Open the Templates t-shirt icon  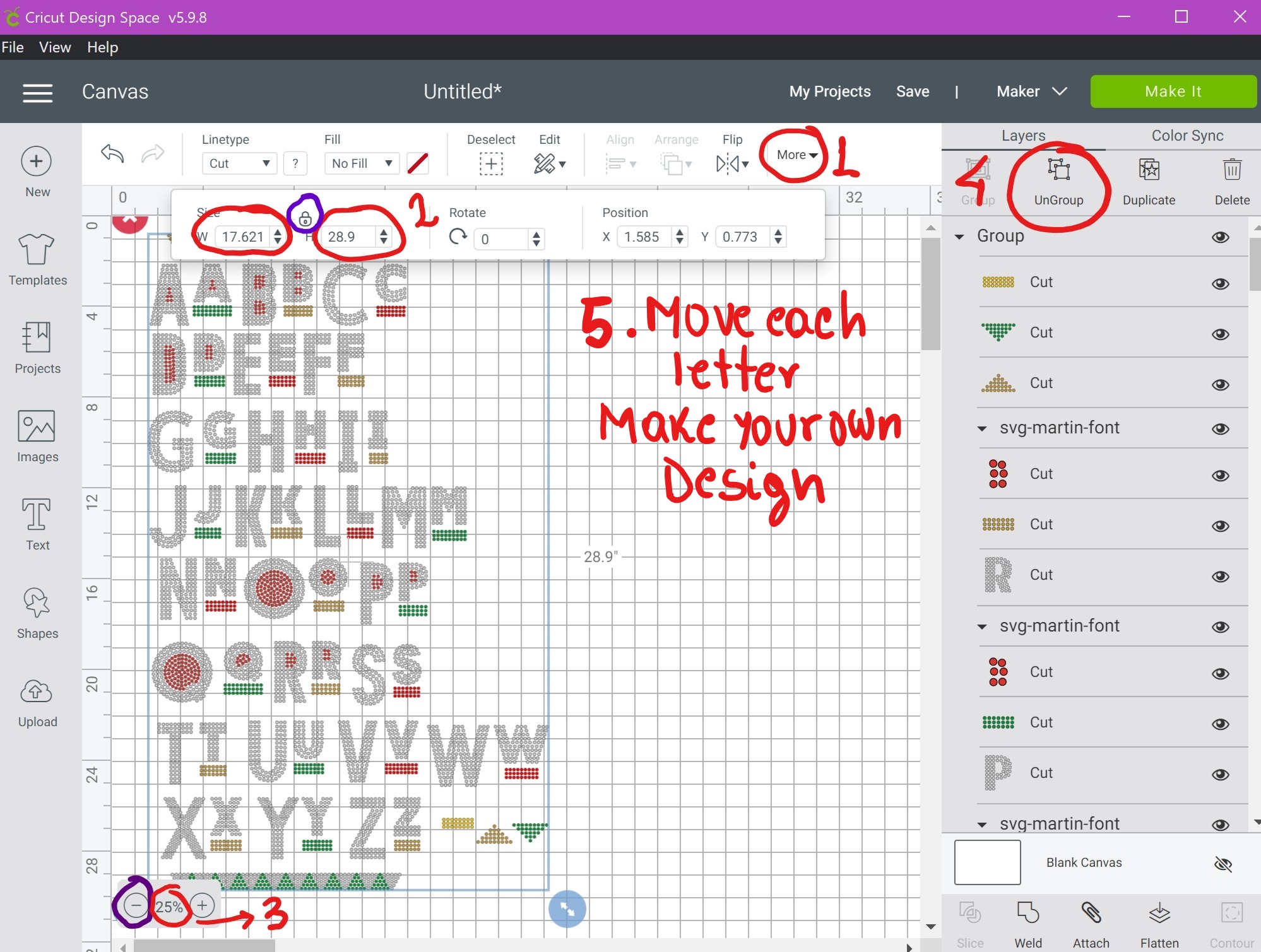[x=37, y=250]
